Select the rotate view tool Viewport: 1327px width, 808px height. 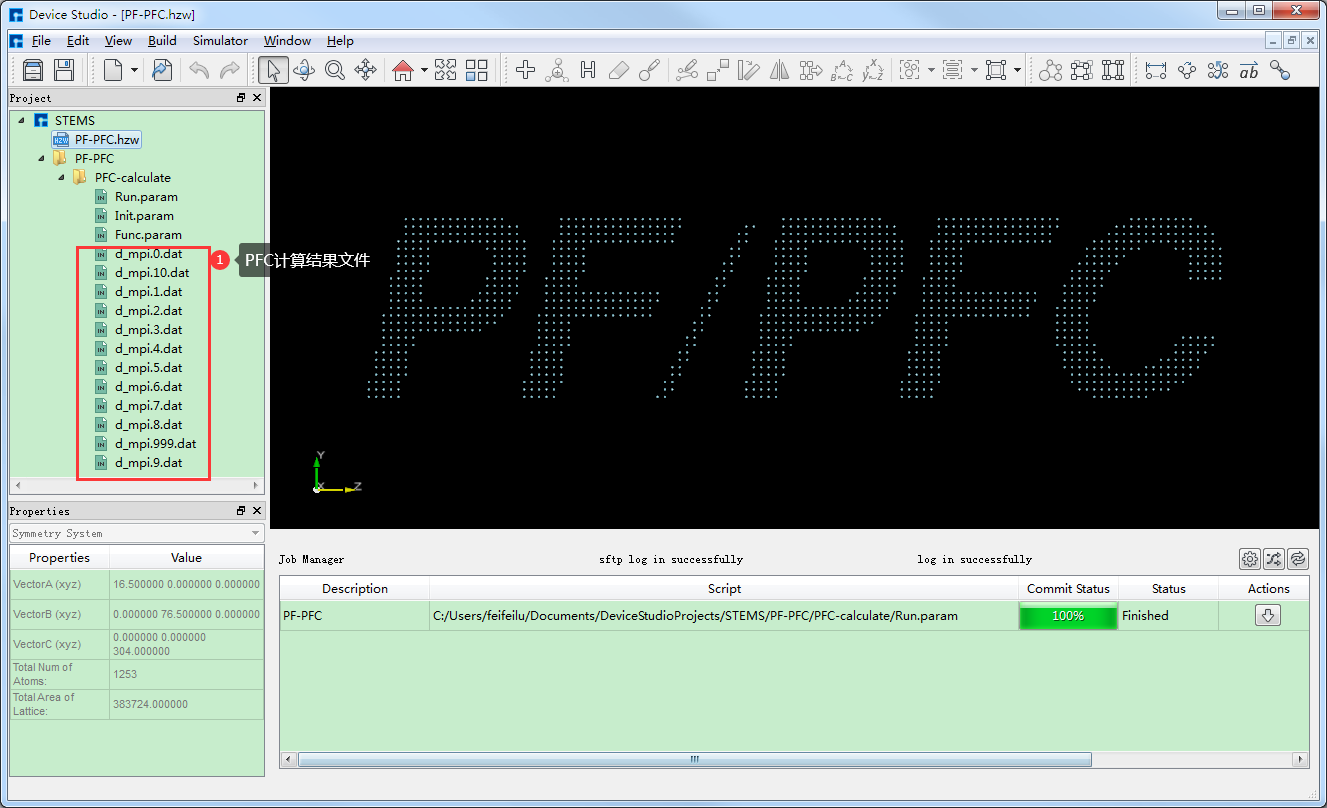point(303,70)
